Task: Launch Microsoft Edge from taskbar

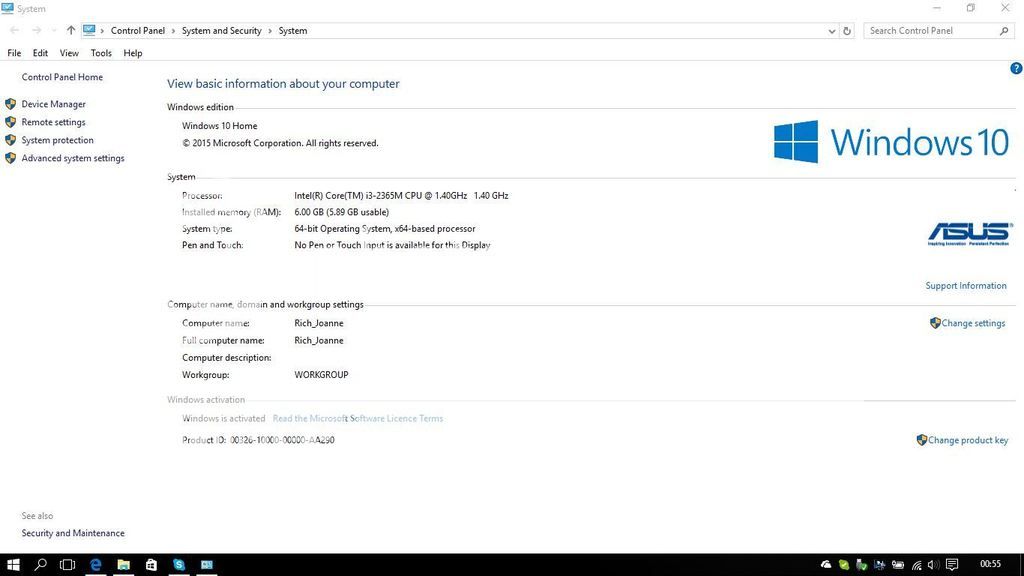Action: pyautogui.click(x=95, y=564)
